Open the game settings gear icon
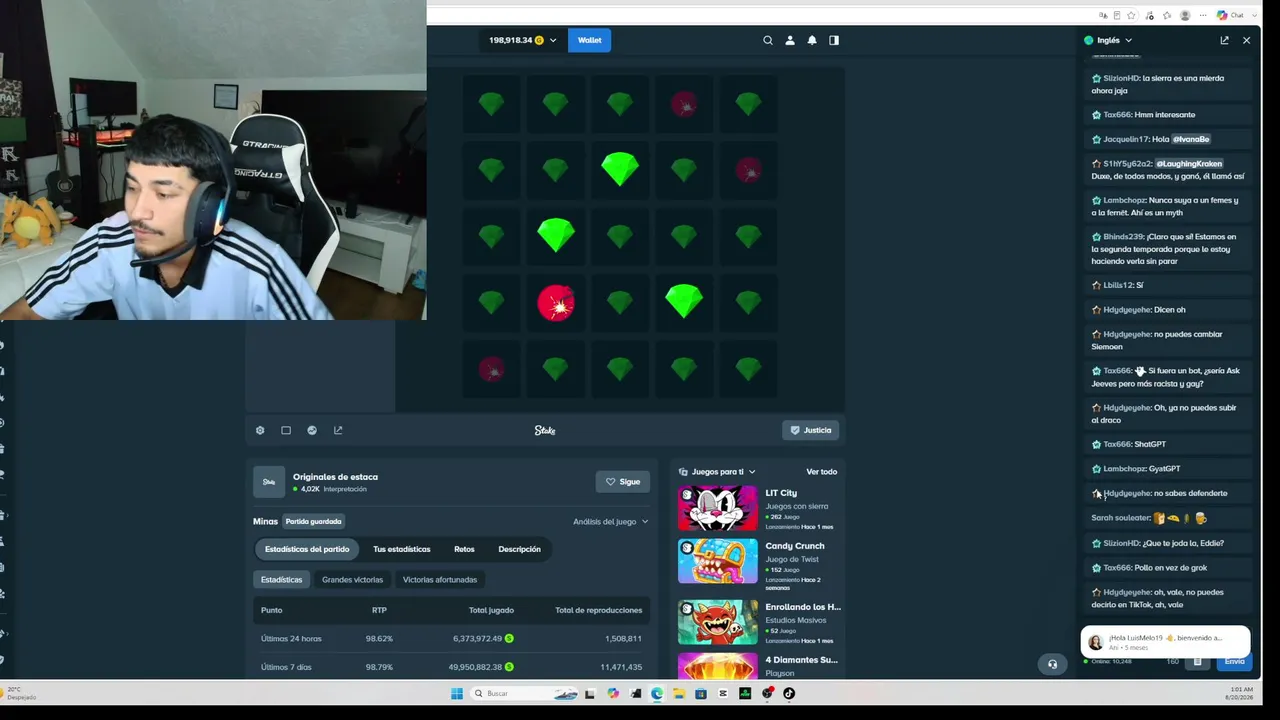 pos(260,430)
